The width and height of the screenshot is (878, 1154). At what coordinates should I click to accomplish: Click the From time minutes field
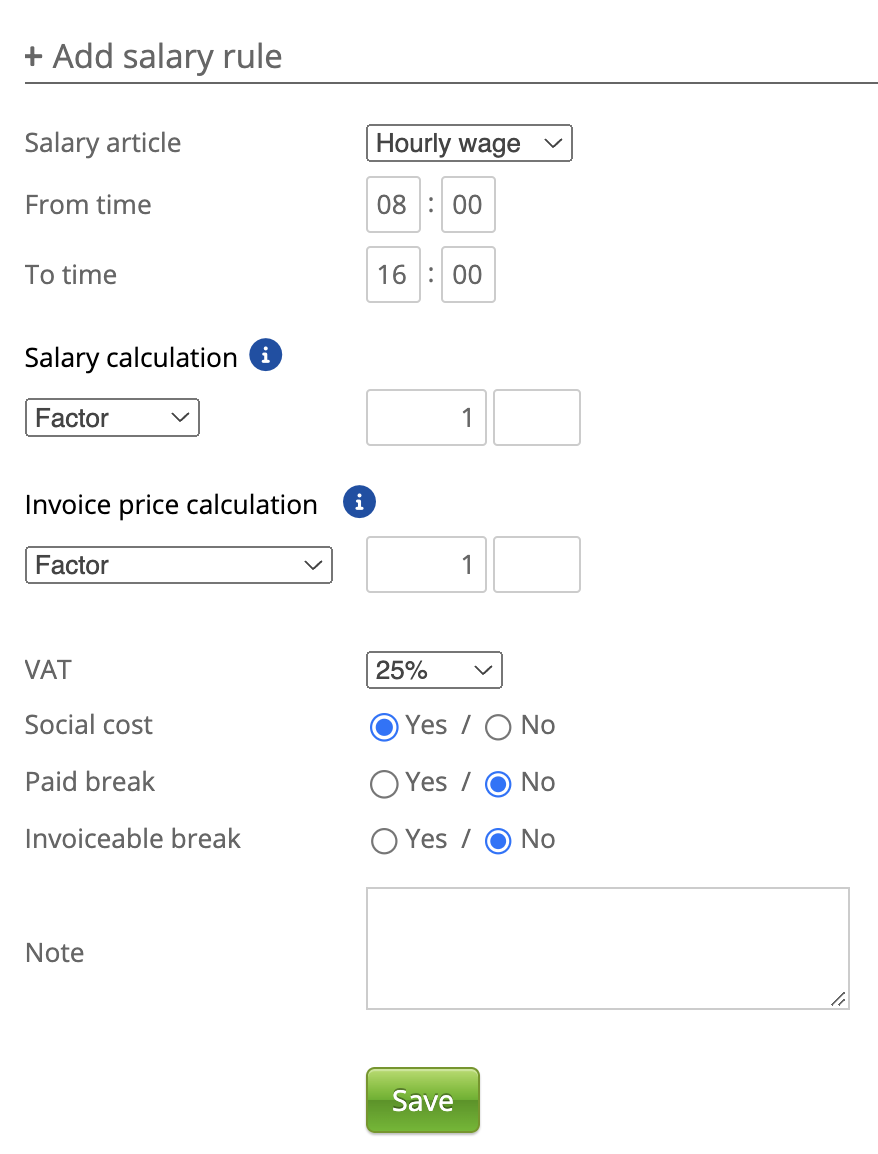pyautogui.click(x=468, y=205)
